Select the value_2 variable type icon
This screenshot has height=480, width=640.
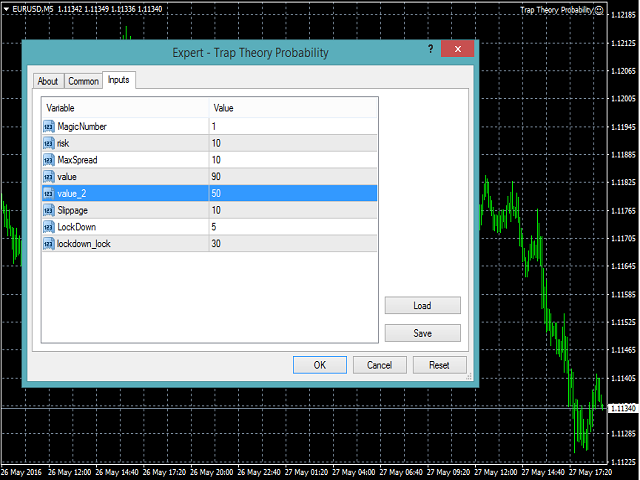(x=49, y=193)
